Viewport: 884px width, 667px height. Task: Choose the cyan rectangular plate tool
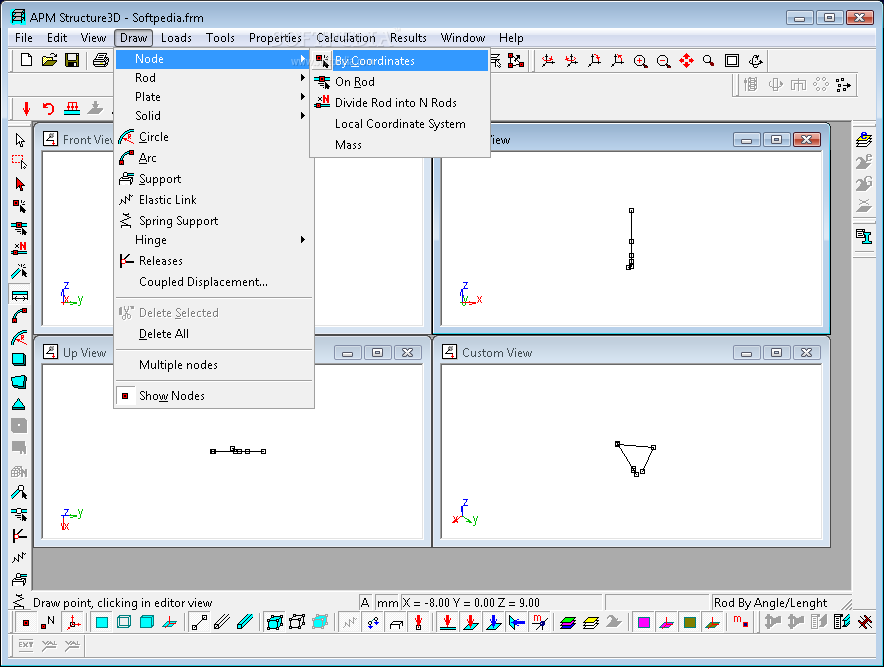click(x=19, y=360)
